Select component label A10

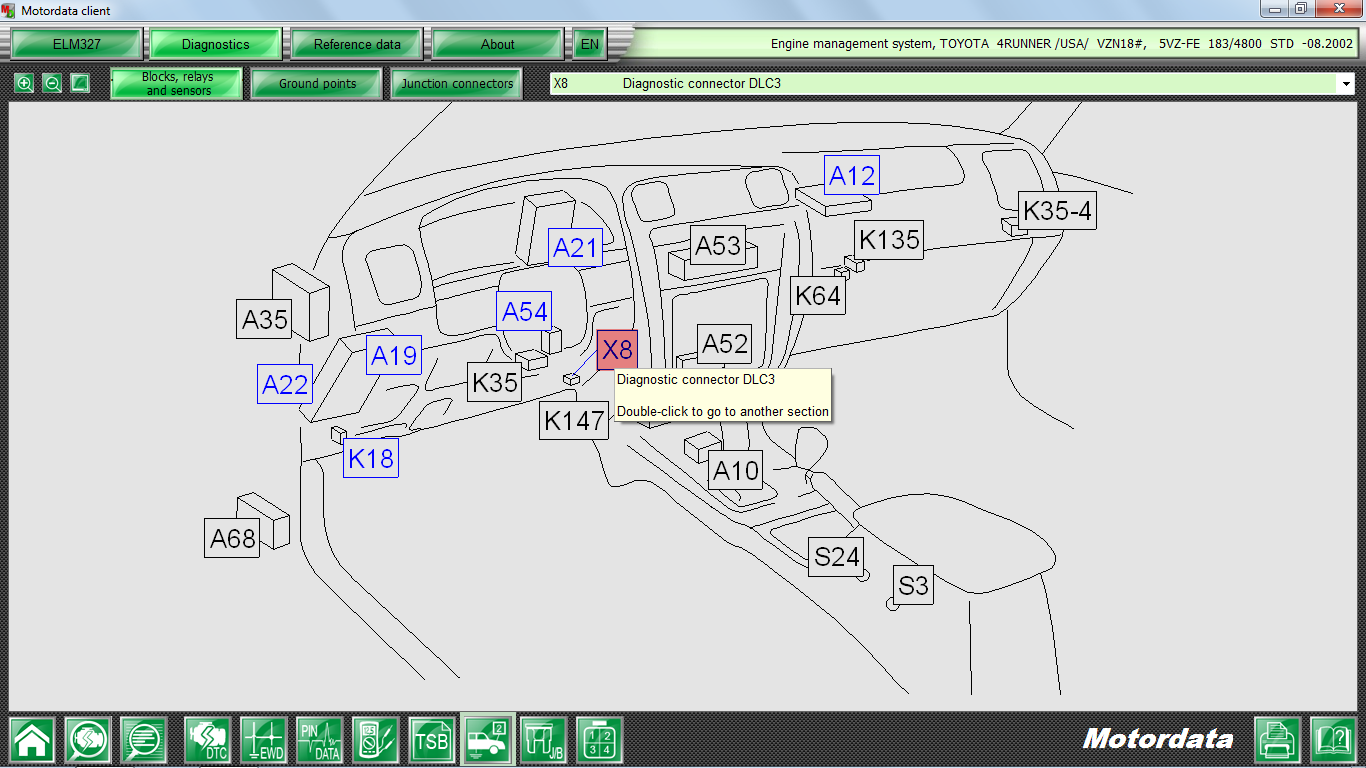tap(736, 470)
